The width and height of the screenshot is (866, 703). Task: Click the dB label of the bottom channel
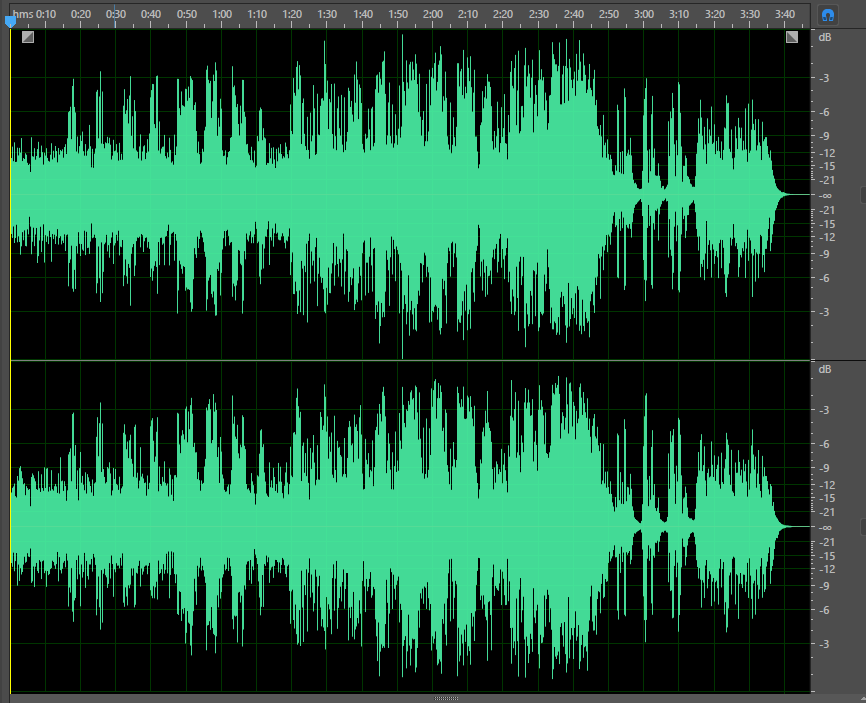click(x=825, y=369)
